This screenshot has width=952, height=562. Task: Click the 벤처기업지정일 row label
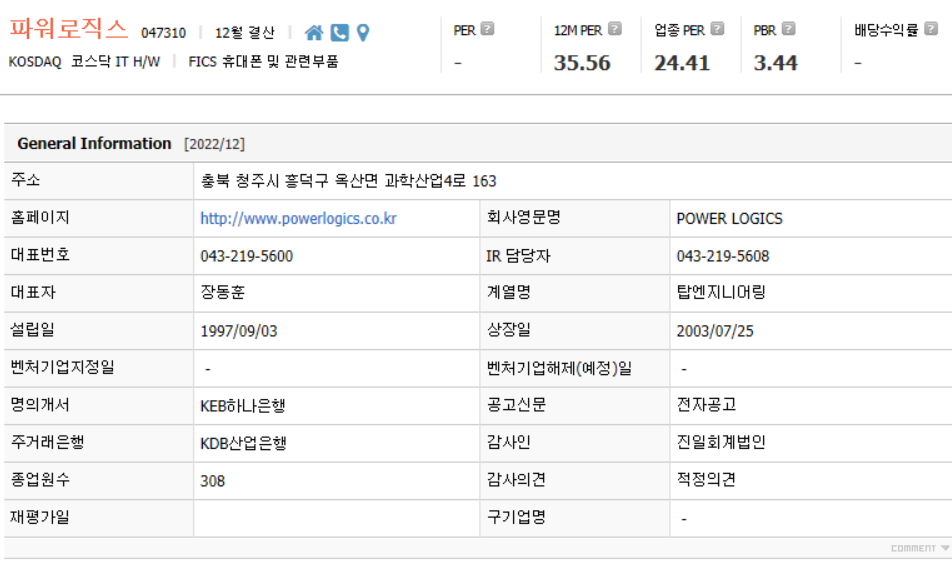click(x=63, y=367)
